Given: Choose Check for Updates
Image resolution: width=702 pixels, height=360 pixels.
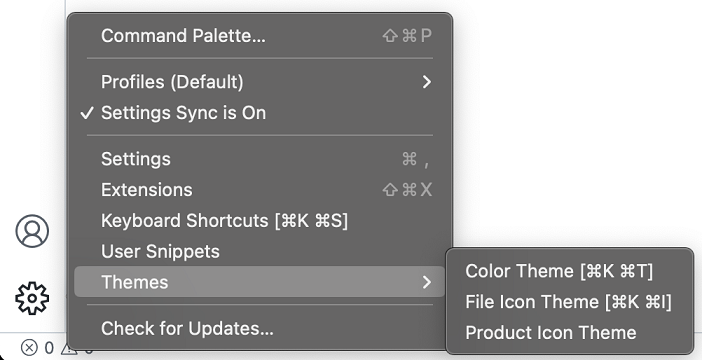Looking at the screenshot, I should pos(260,329).
